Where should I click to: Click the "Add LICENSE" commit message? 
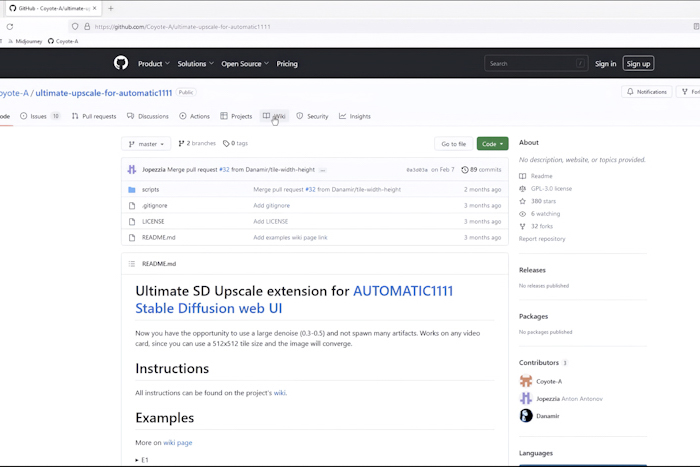click(271, 221)
